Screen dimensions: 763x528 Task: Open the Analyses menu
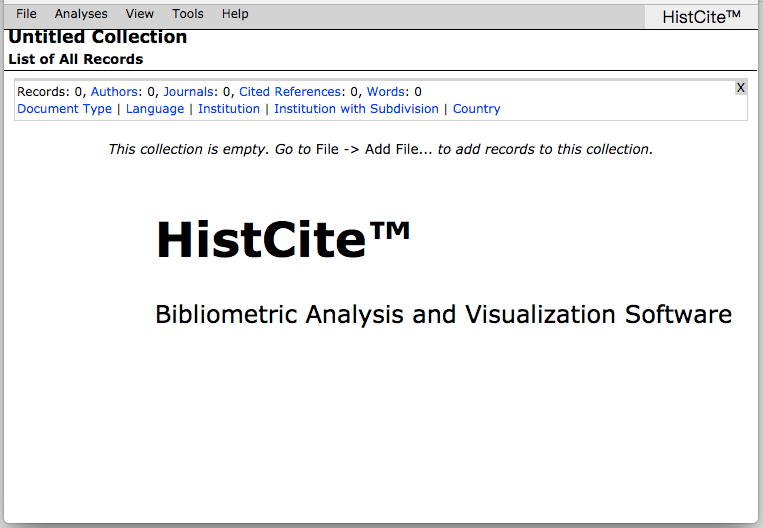(81, 14)
